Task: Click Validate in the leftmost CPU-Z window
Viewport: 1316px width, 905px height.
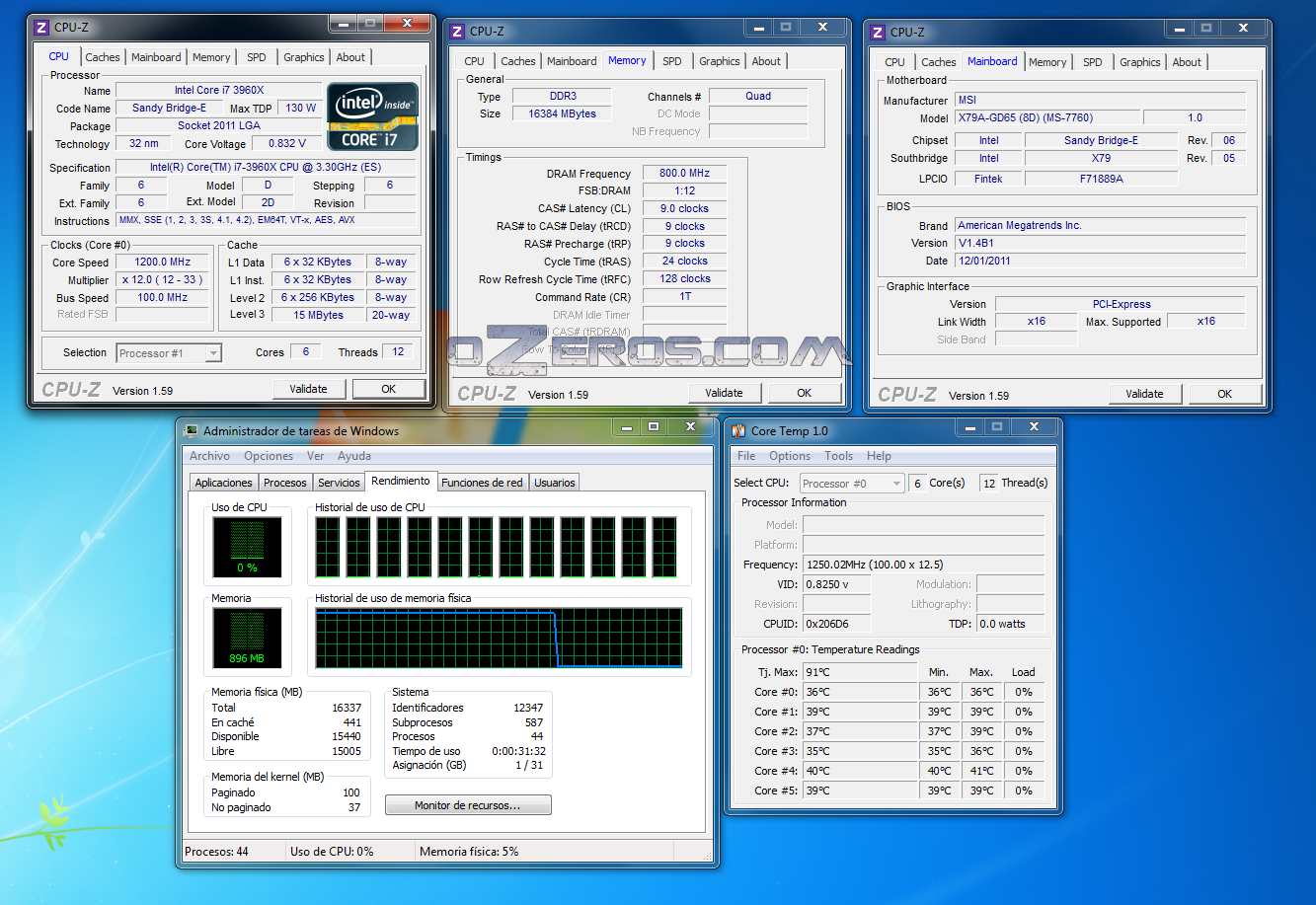Action: tap(308, 389)
